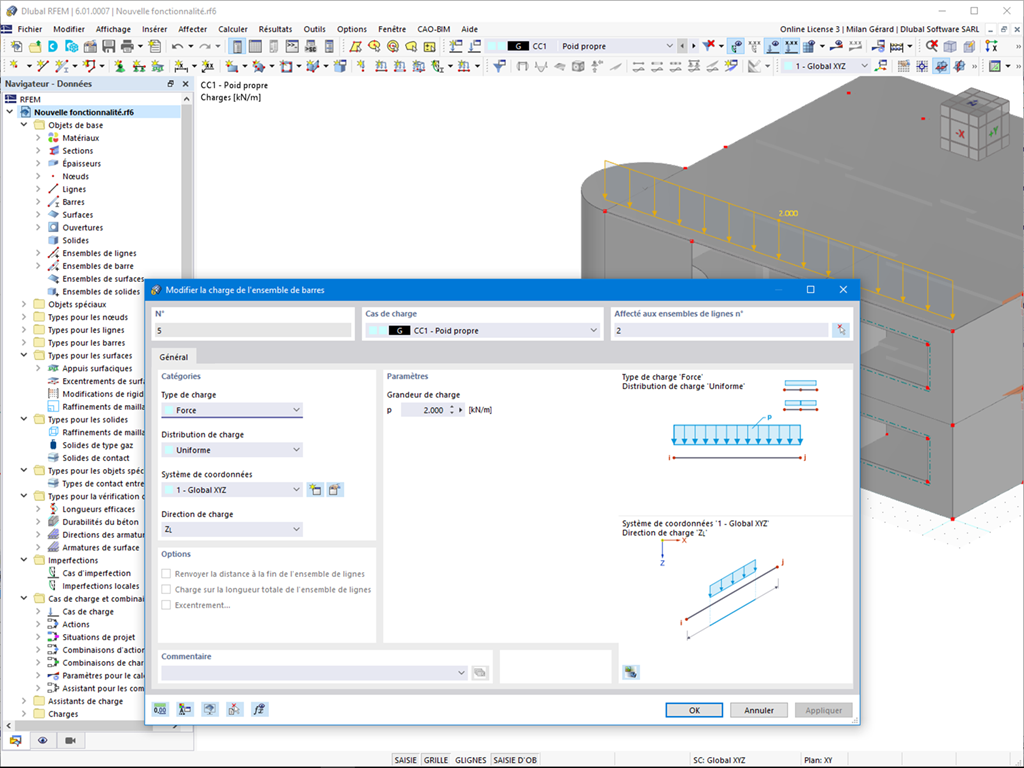The image size is (1024, 768).
Task: Collapse 'Objets de base' tree node
Action: coord(24,125)
